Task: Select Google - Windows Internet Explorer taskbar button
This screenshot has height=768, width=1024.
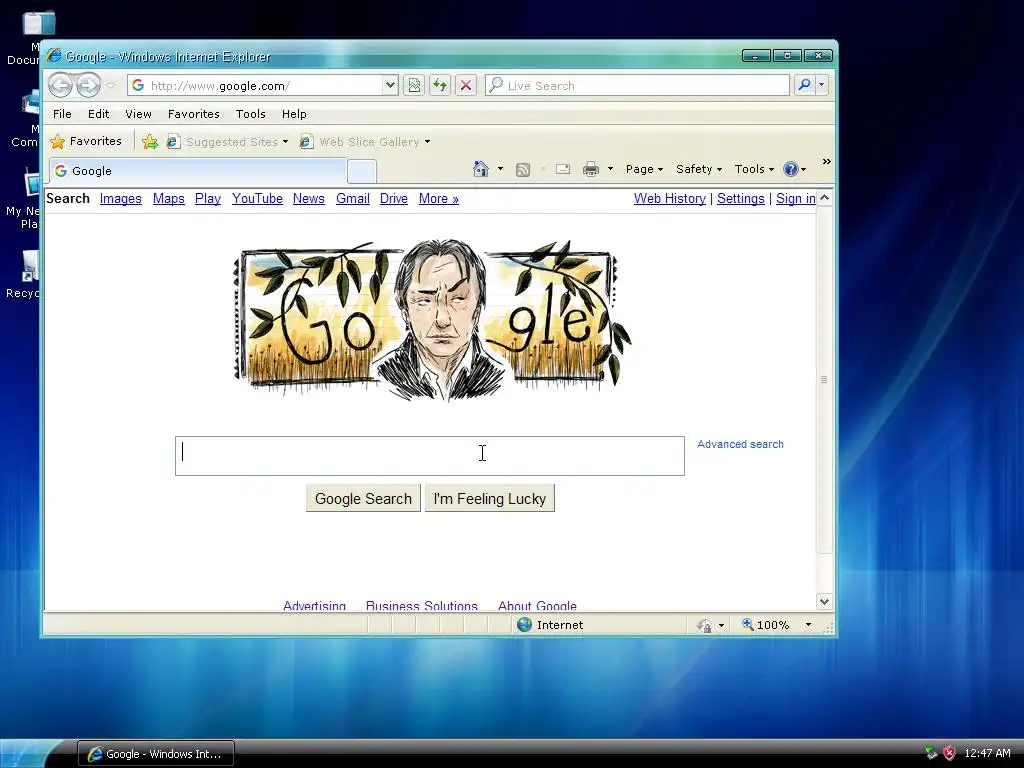Action: pos(156,754)
